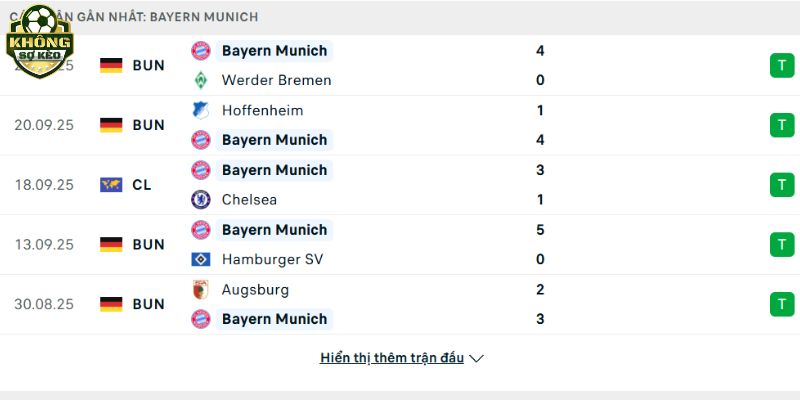Click German flag in 20.09.25 row
Viewport: 800px width, 400px height.
[x=111, y=125]
